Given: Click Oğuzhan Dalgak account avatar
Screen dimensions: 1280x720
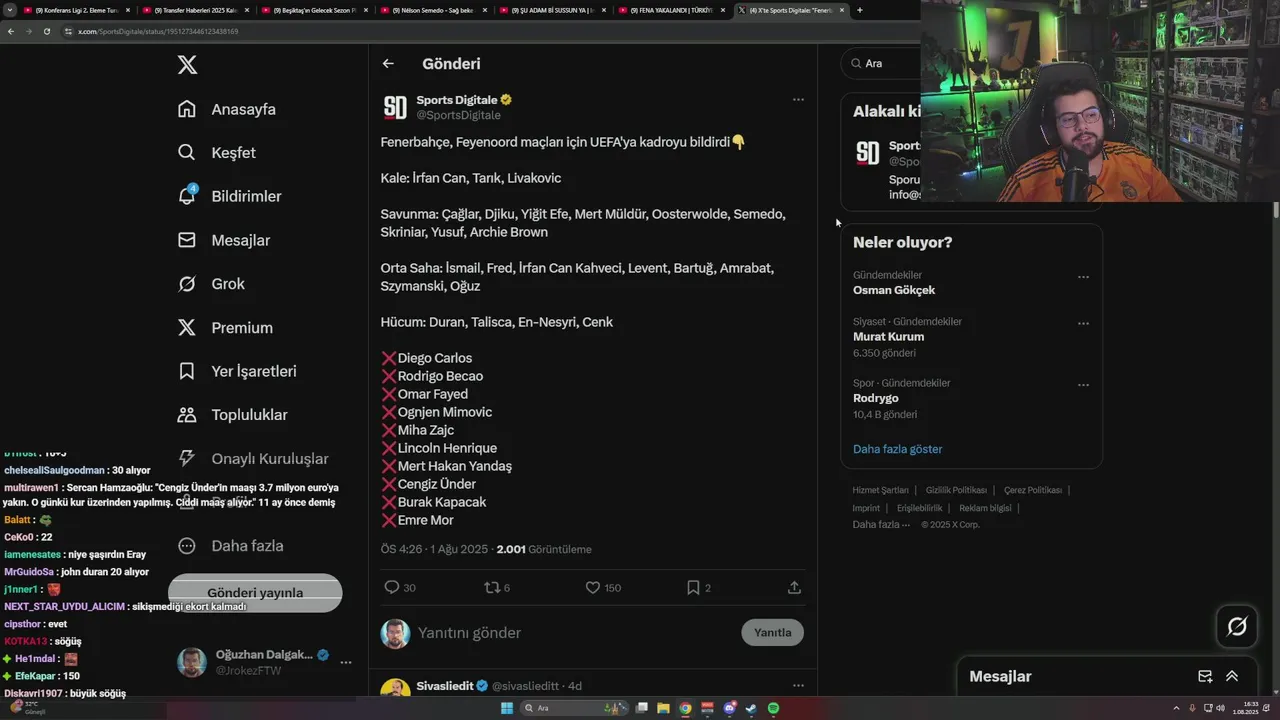Looking at the screenshot, I should [192, 662].
